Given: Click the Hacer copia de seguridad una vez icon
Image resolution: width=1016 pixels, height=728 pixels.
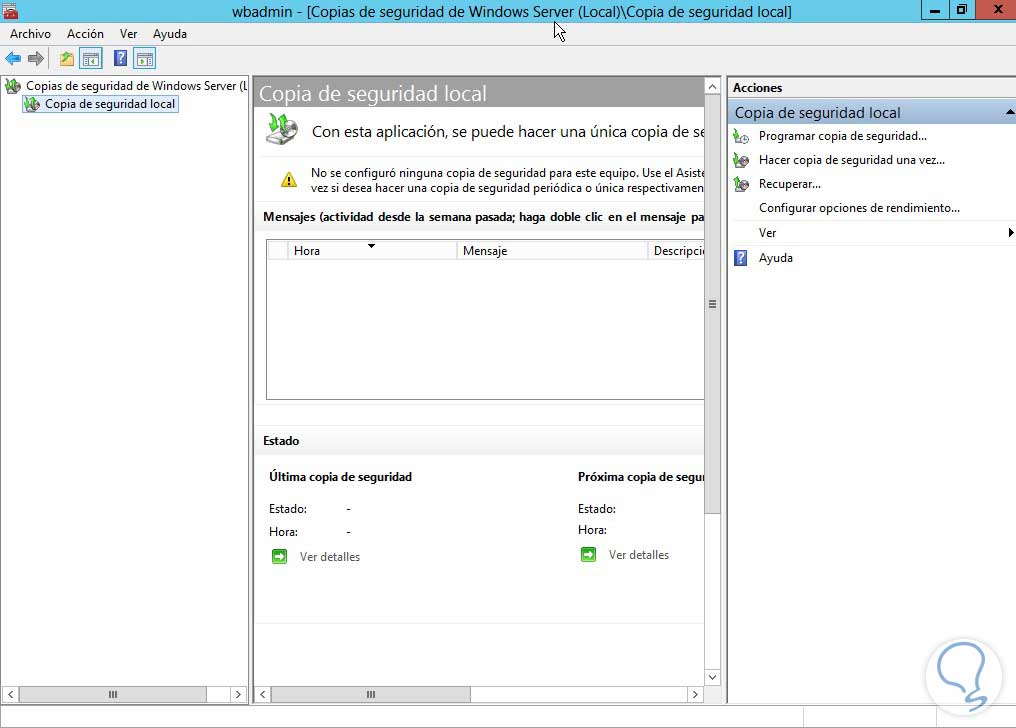Looking at the screenshot, I should point(741,160).
